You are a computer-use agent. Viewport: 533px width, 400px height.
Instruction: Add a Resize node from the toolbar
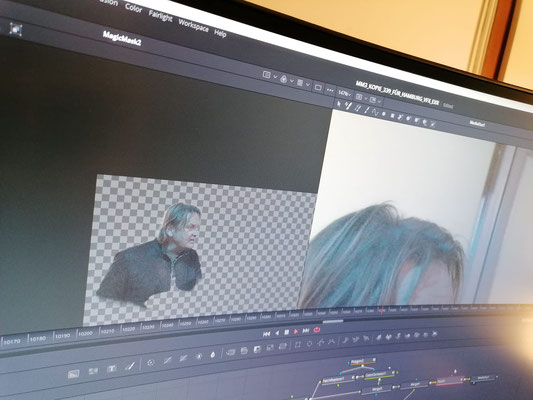(x=270, y=348)
